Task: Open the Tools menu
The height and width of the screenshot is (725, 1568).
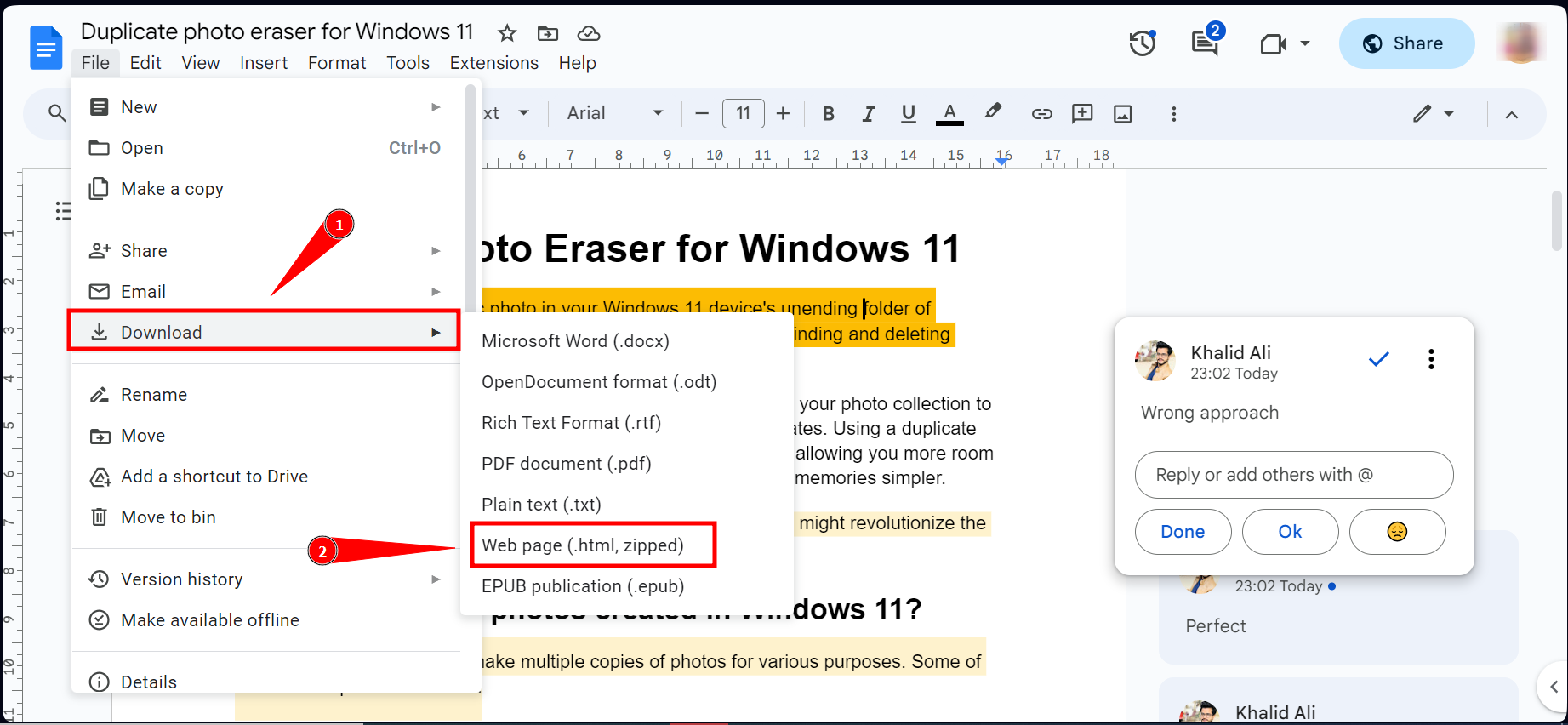Action: [408, 63]
